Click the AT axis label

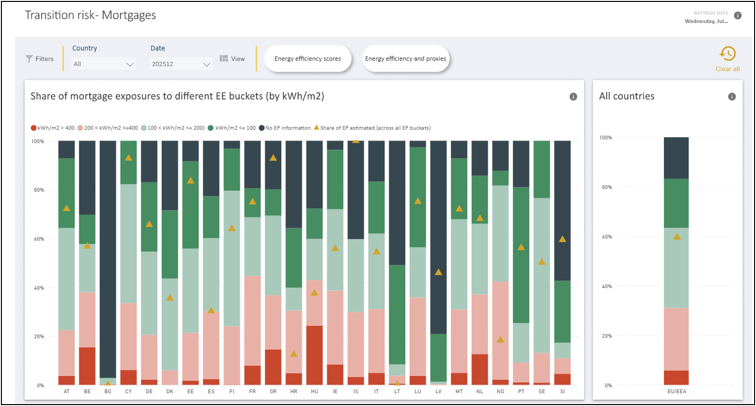(x=67, y=392)
